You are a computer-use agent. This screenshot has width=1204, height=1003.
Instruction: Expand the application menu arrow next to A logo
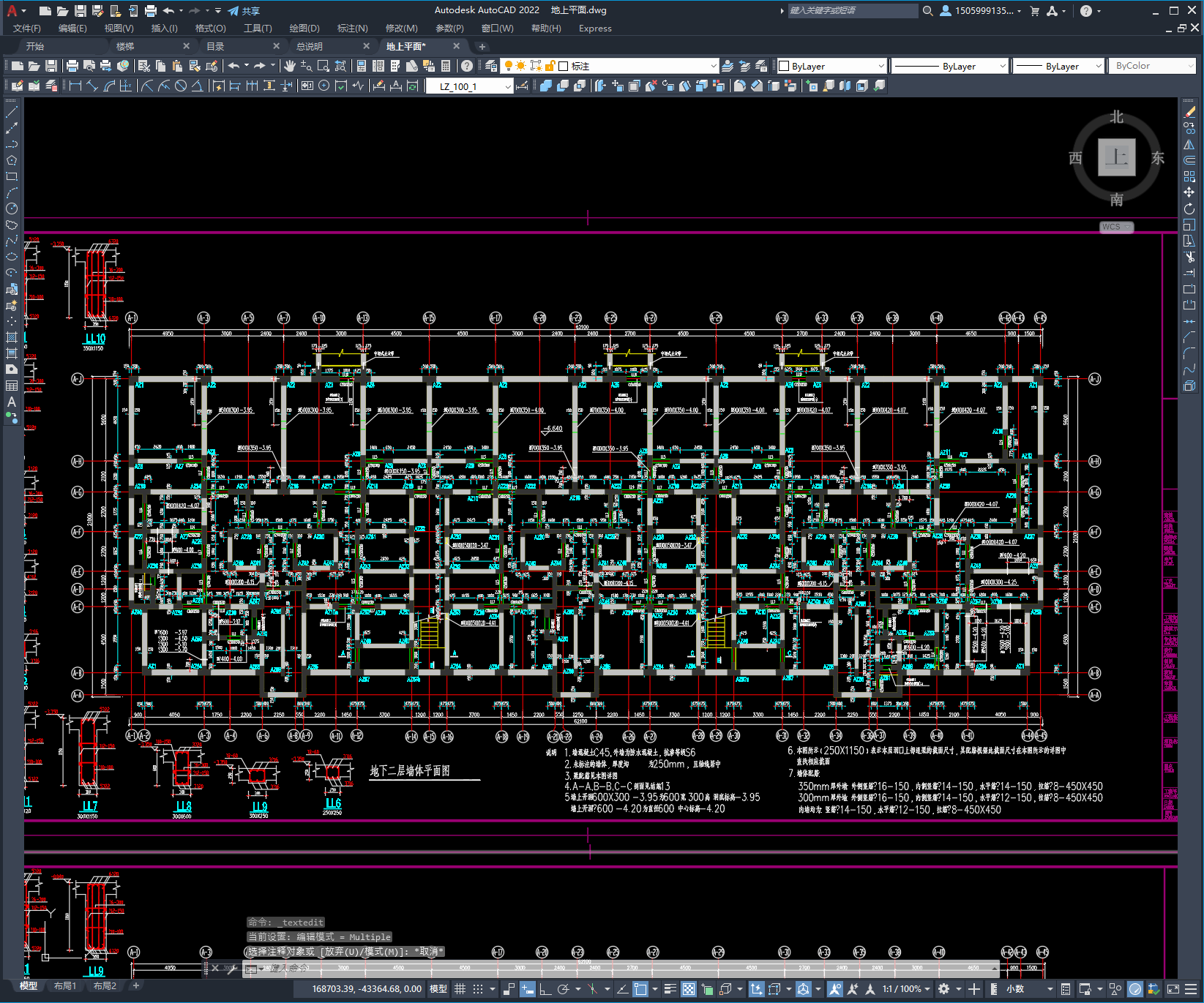point(23,11)
